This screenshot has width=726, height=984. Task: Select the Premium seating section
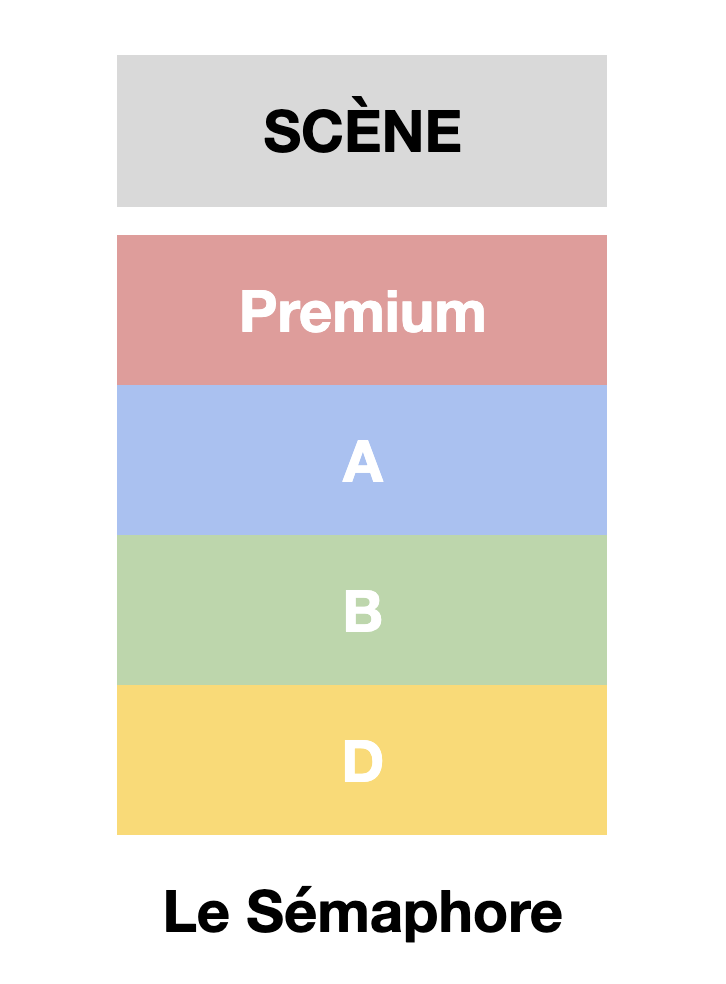361,310
